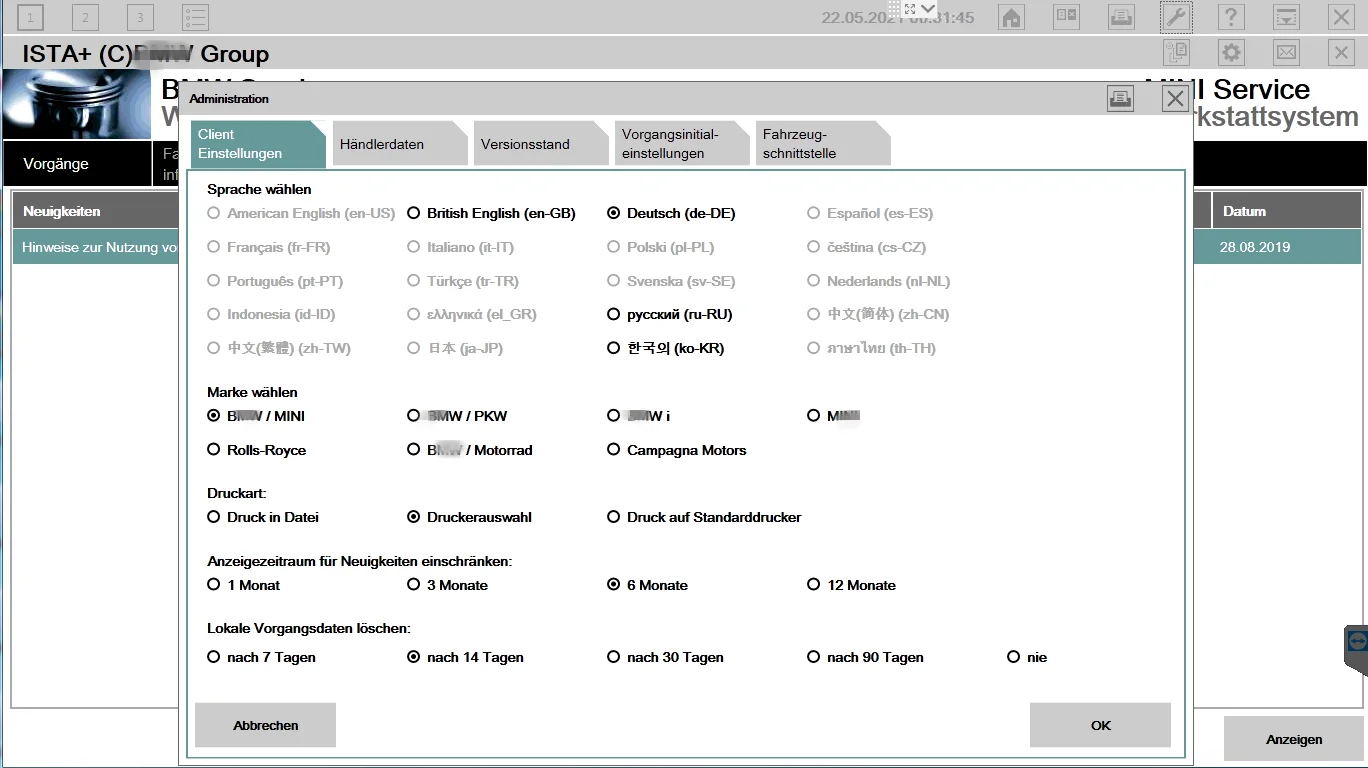Click the remote session icon on right edge
Screen dimensions: 1368x768
(x=1357, y=641)
